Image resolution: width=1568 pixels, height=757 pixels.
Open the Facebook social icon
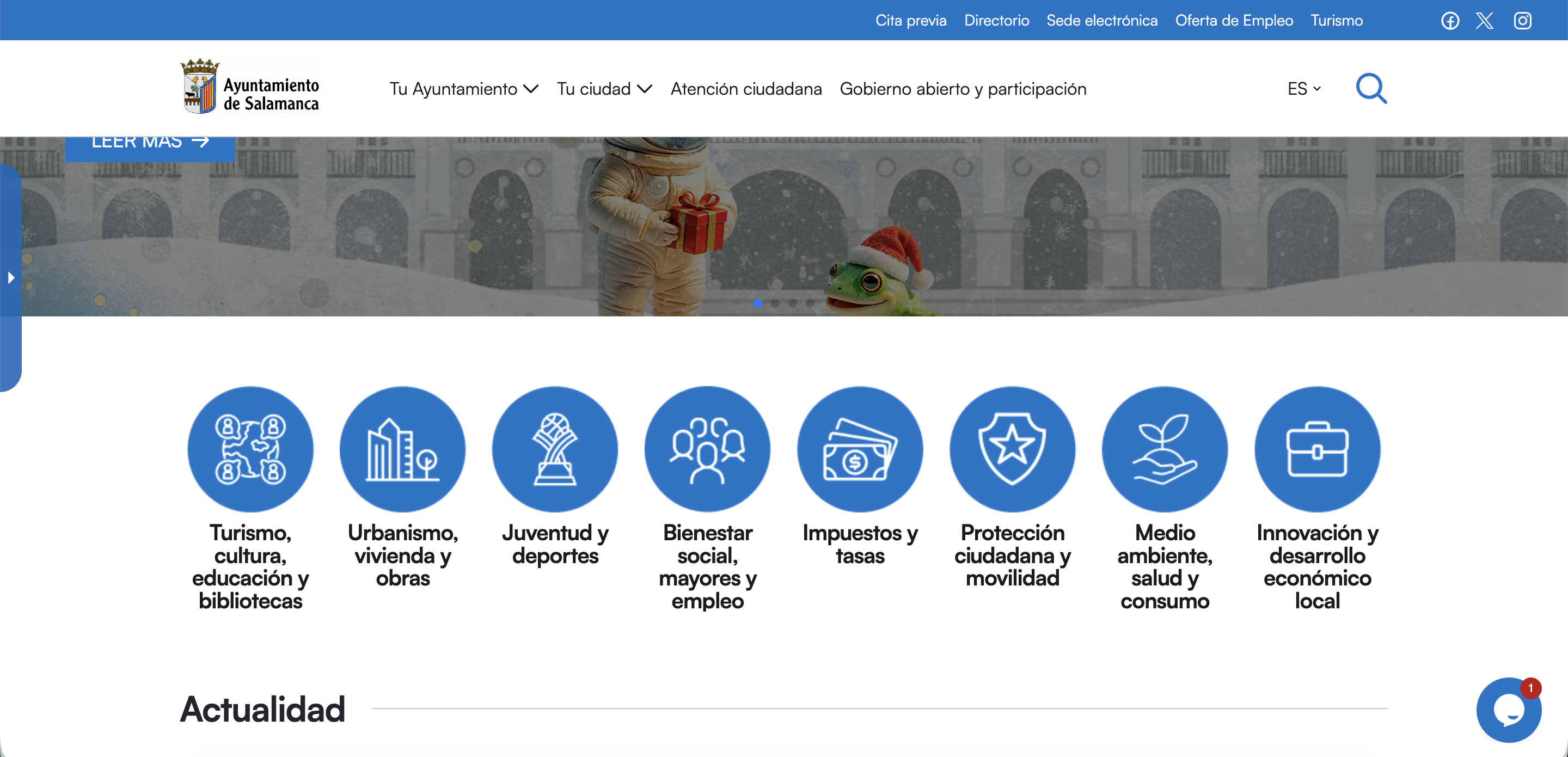click(1450, 21)
